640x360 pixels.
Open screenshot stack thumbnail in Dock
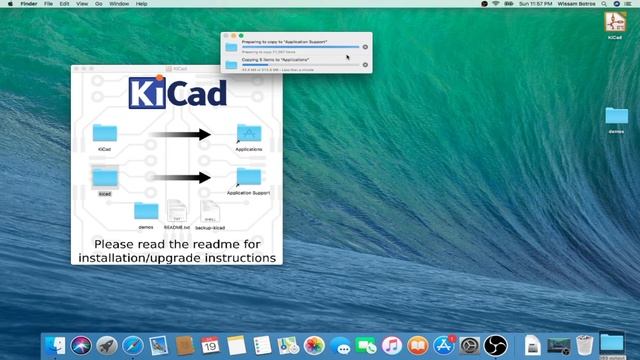(558, 346)
